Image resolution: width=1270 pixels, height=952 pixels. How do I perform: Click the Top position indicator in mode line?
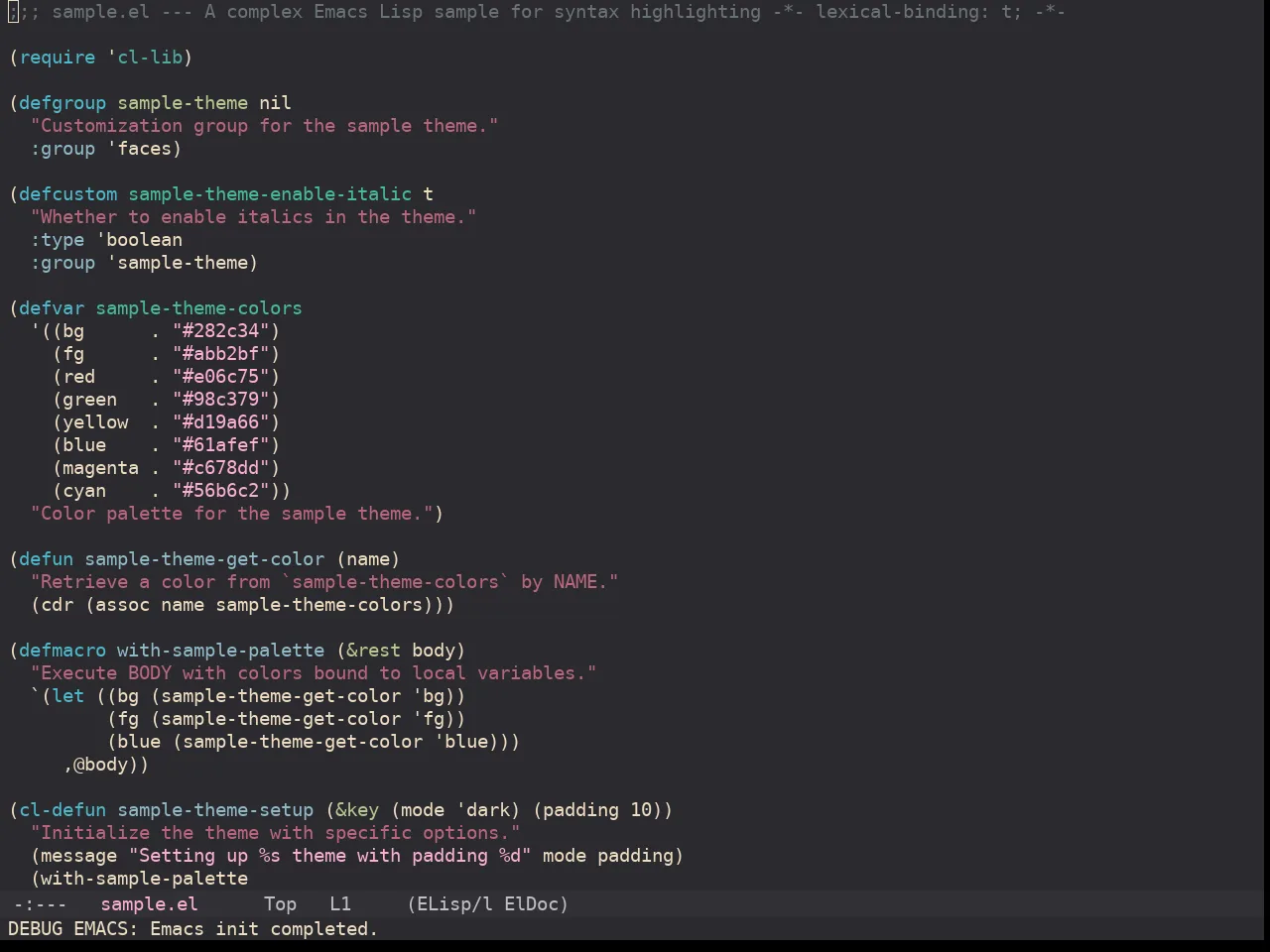point(281,904)
